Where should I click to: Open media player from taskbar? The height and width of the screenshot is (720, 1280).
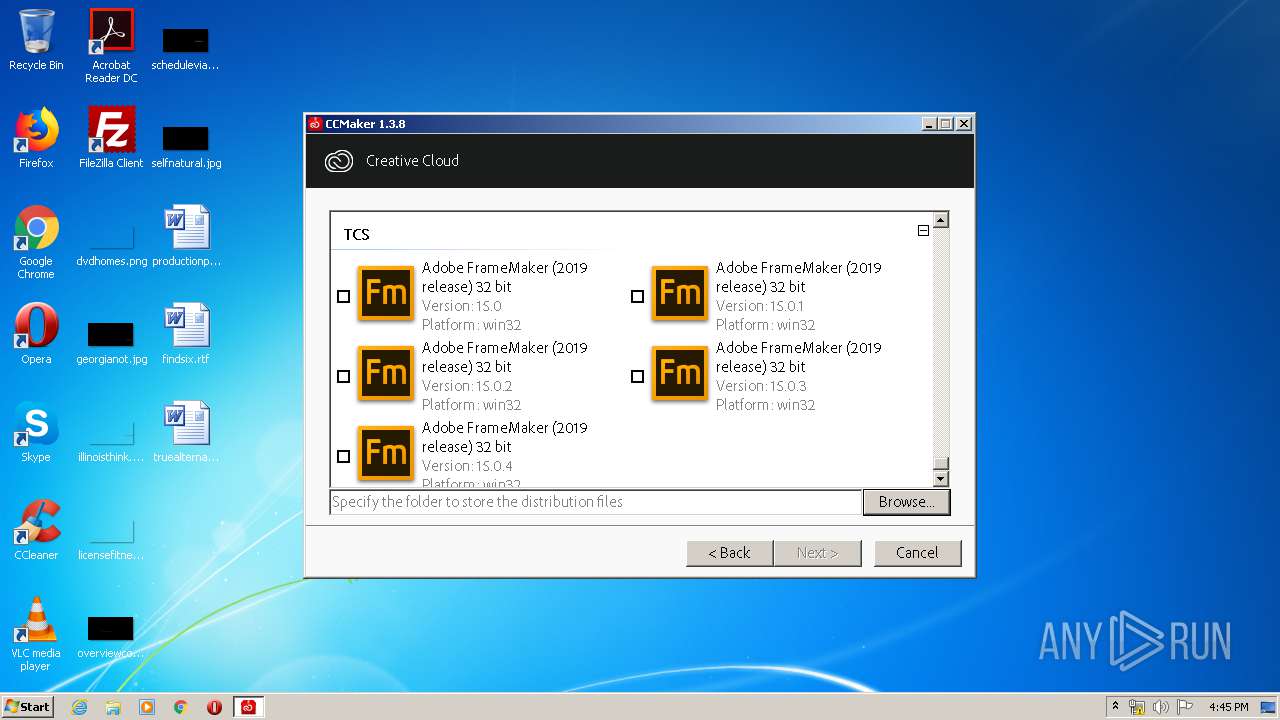147,707
